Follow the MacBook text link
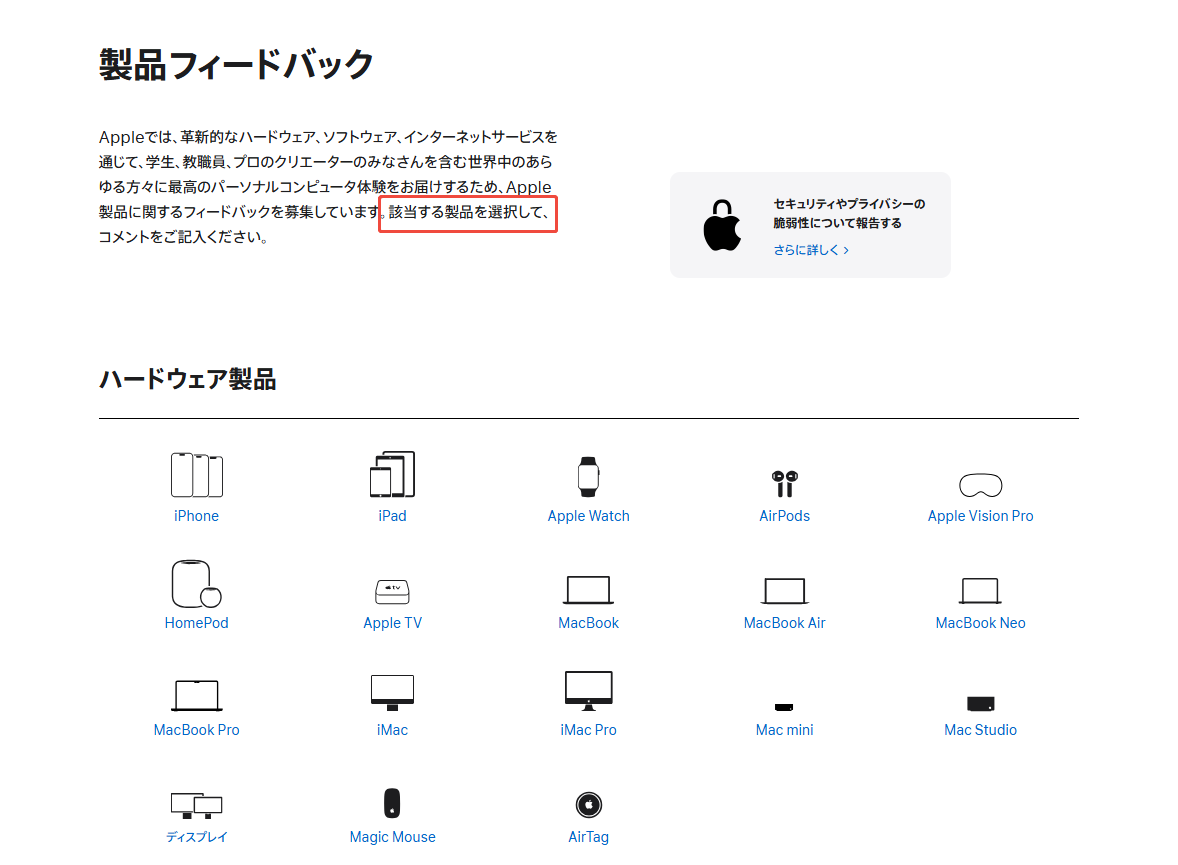The image size is (1178, 865). [x=588, y=623]
